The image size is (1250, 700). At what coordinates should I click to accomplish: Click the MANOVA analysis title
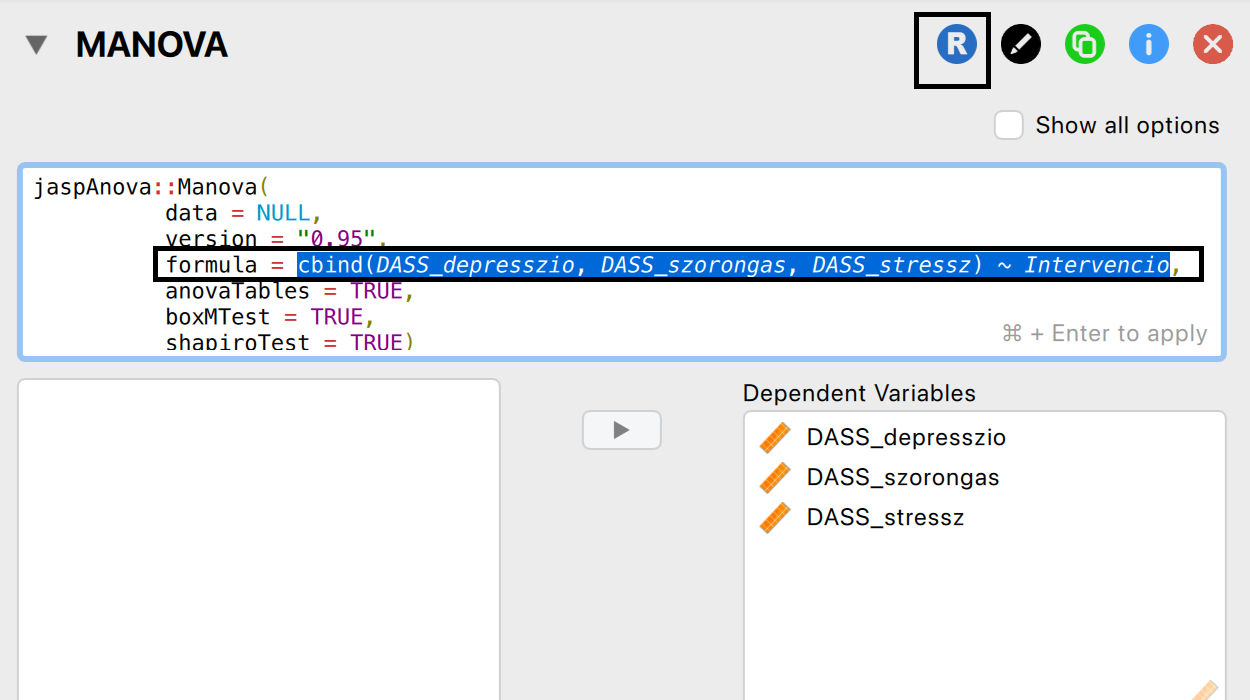[x=152, y=45]
